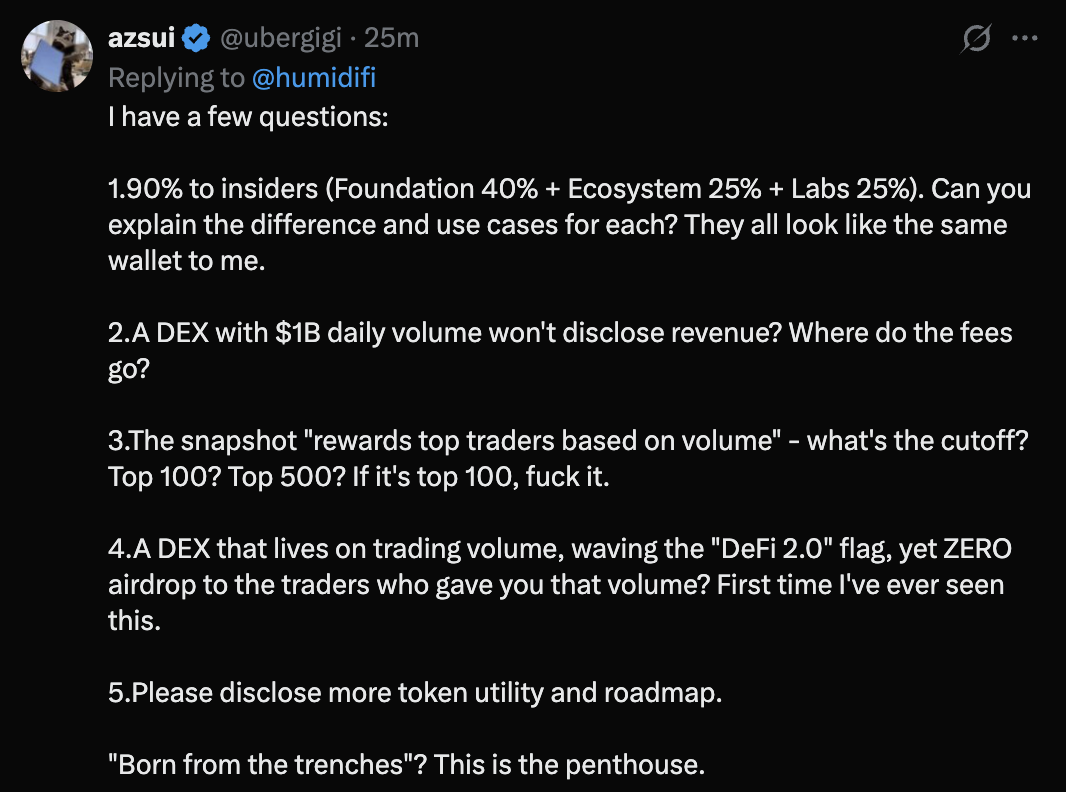
Task: Click the token utility and roadmap line
Action: [x=415, y=693]
